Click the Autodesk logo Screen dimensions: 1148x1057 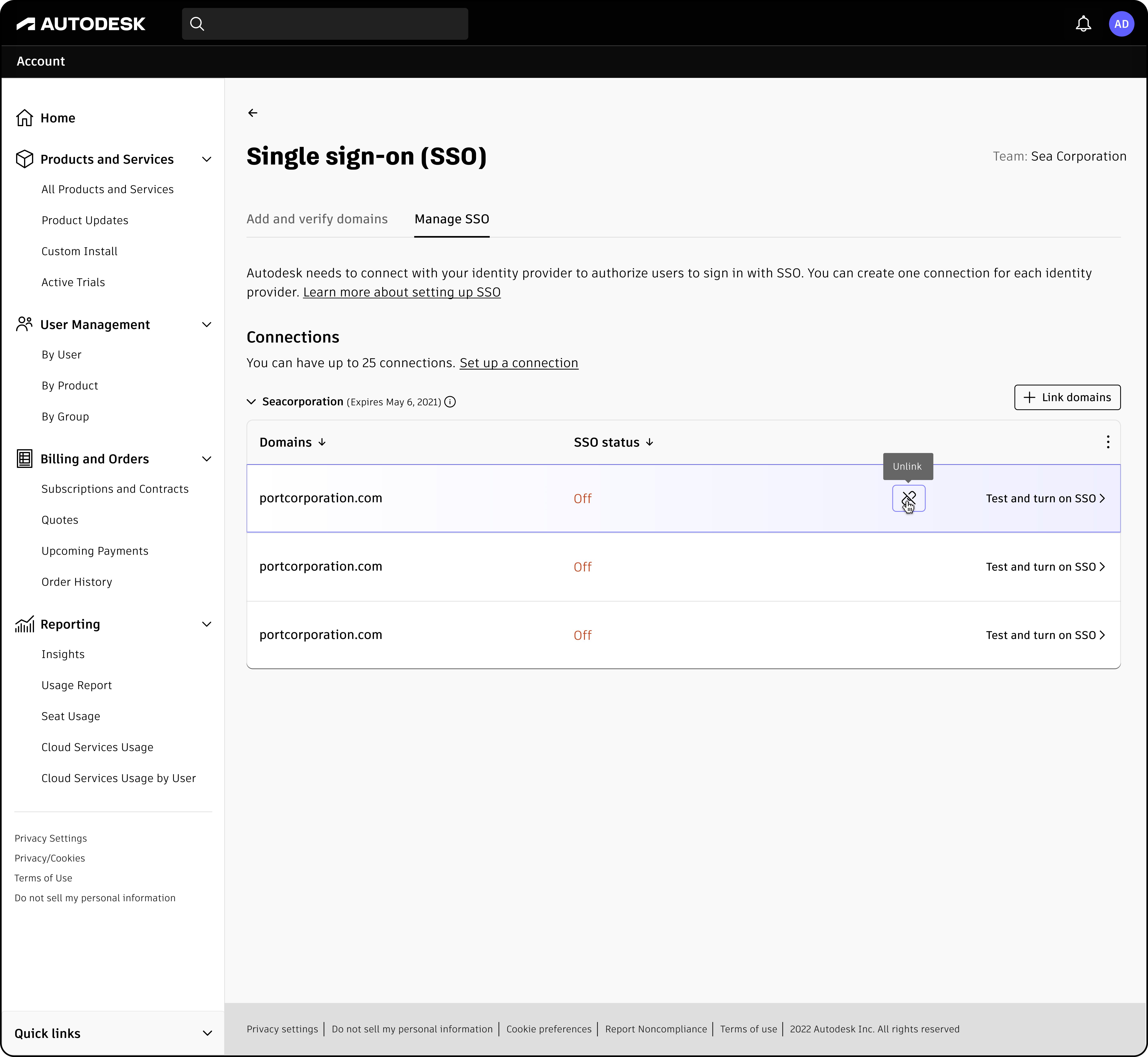81,24
